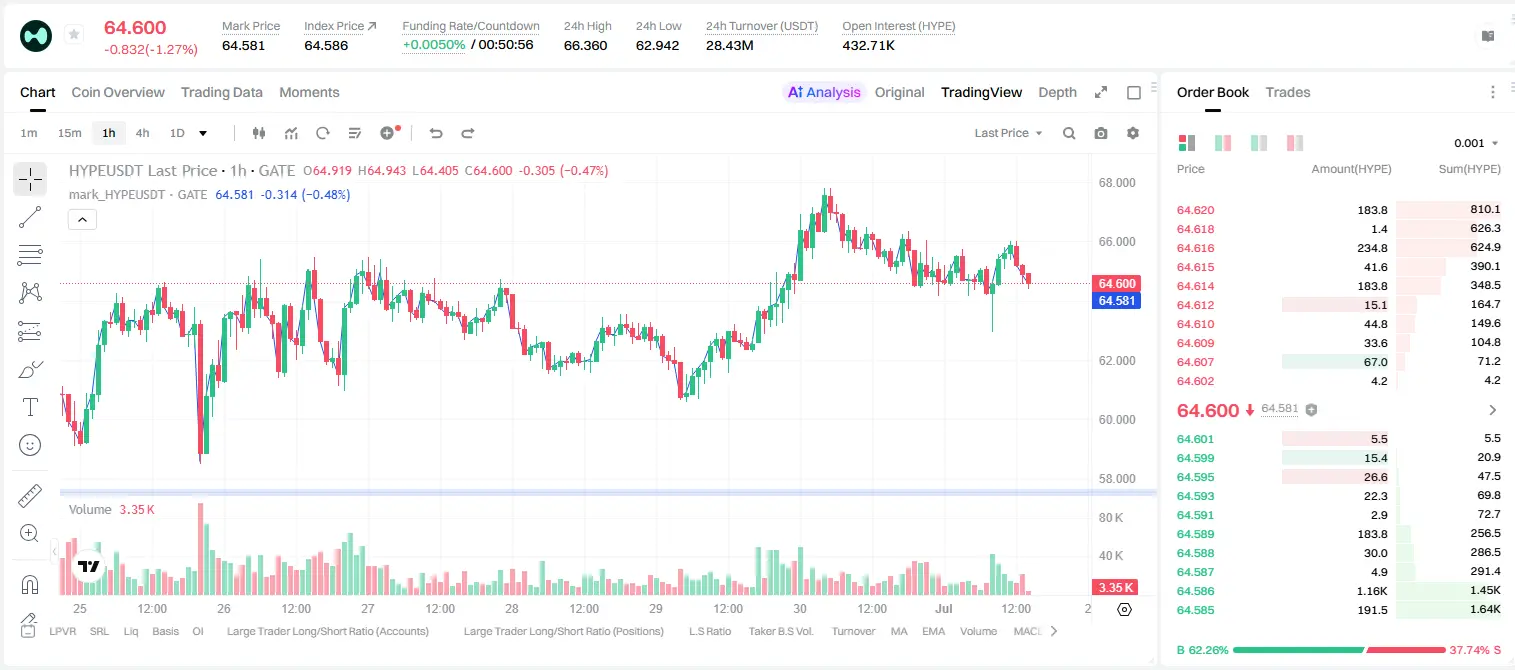Open the emoji sticker tool
The height and width of the screenshot is (670, 1515).
tap(30, 445)
